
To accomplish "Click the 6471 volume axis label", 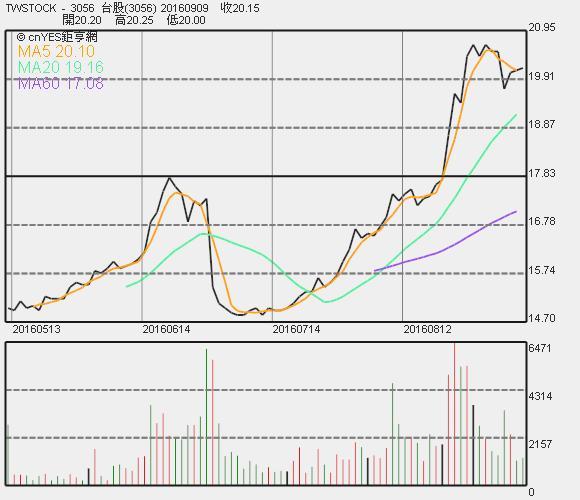I will 540,348.
